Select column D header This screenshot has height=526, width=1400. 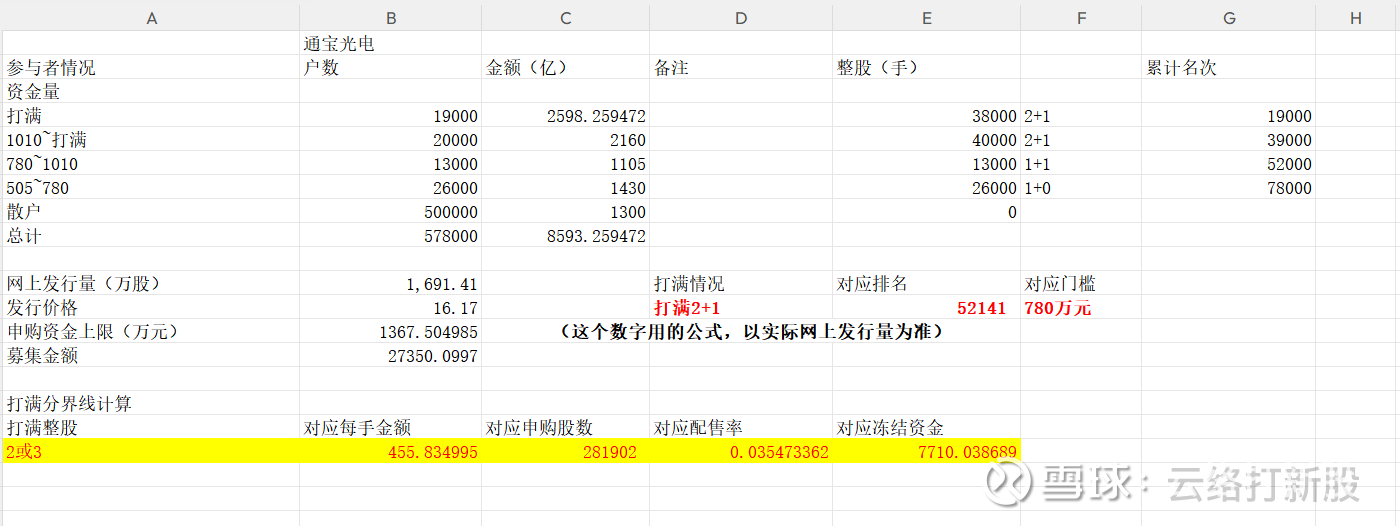click(x=740, y=18)
